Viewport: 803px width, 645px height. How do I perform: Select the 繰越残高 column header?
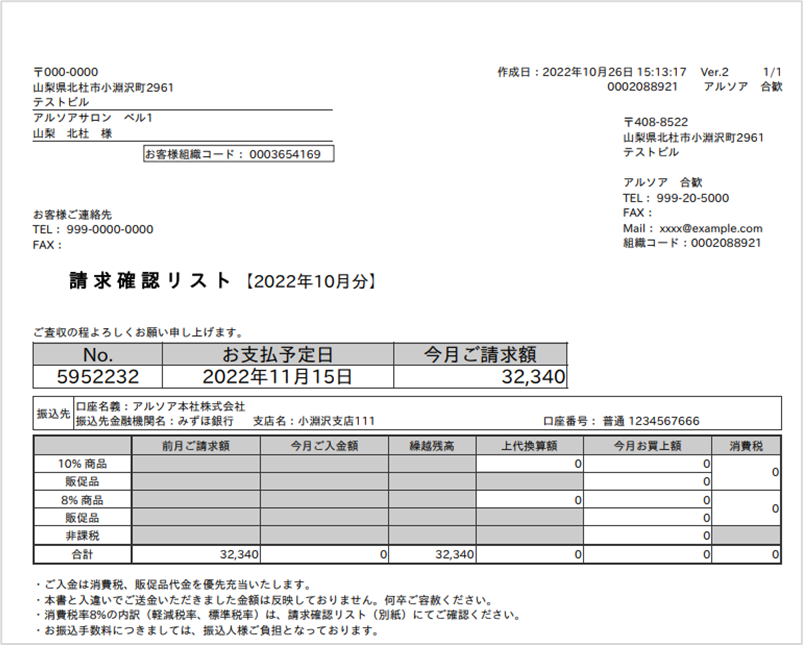[432, 445]
